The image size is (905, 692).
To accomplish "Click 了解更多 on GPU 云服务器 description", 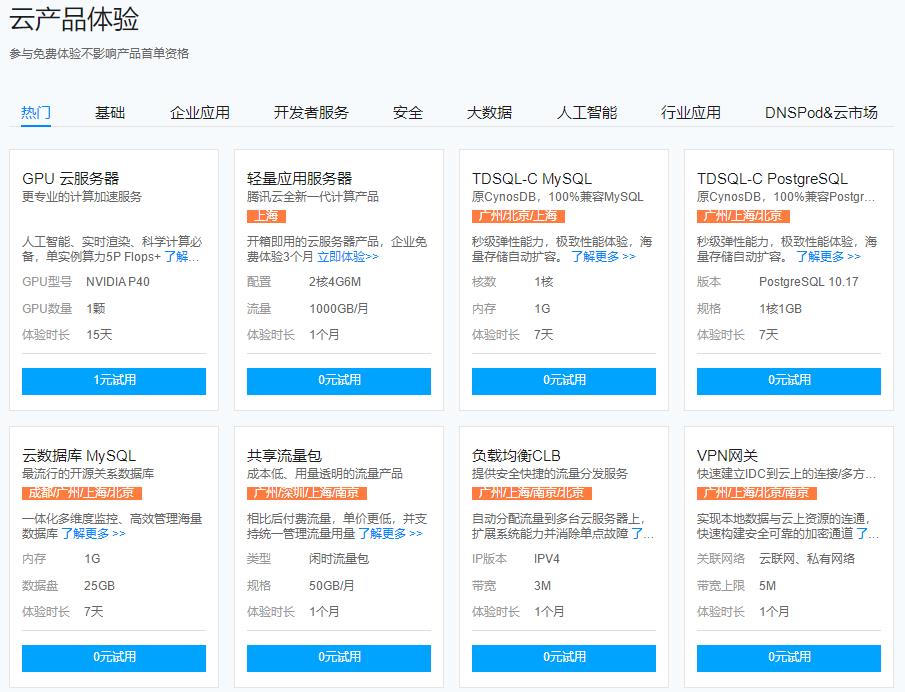I will (183, 258).
